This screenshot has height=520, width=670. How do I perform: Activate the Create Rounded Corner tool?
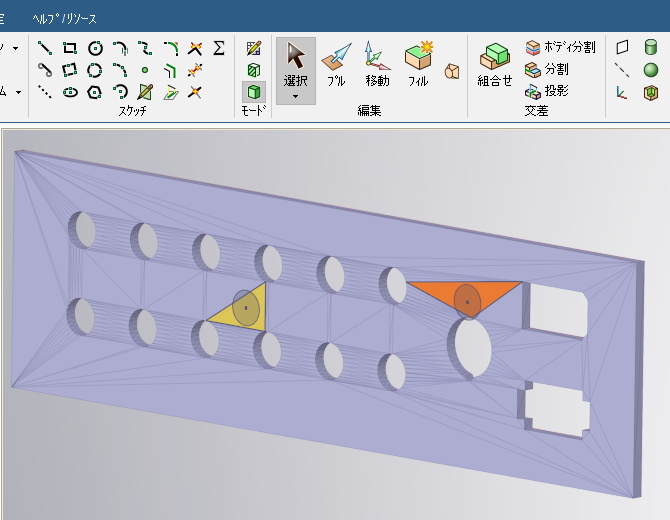[170, 48]
